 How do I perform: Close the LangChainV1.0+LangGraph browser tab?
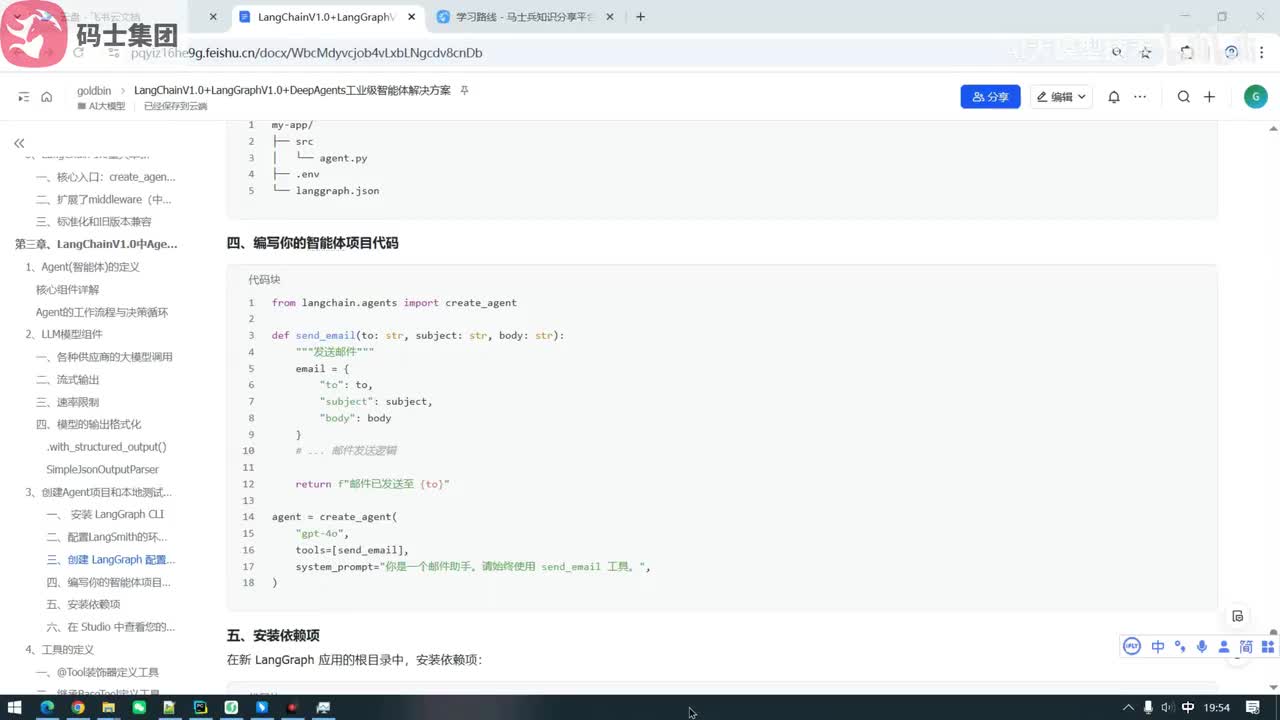(x=409, y=17)
